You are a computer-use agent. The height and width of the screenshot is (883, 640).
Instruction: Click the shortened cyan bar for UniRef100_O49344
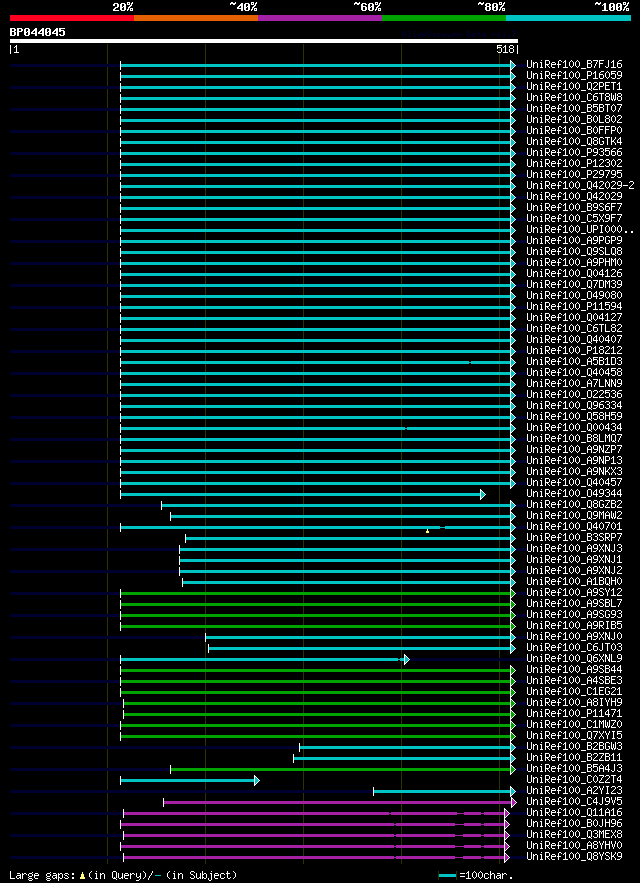pyautogui.click(x=300, y=494)
